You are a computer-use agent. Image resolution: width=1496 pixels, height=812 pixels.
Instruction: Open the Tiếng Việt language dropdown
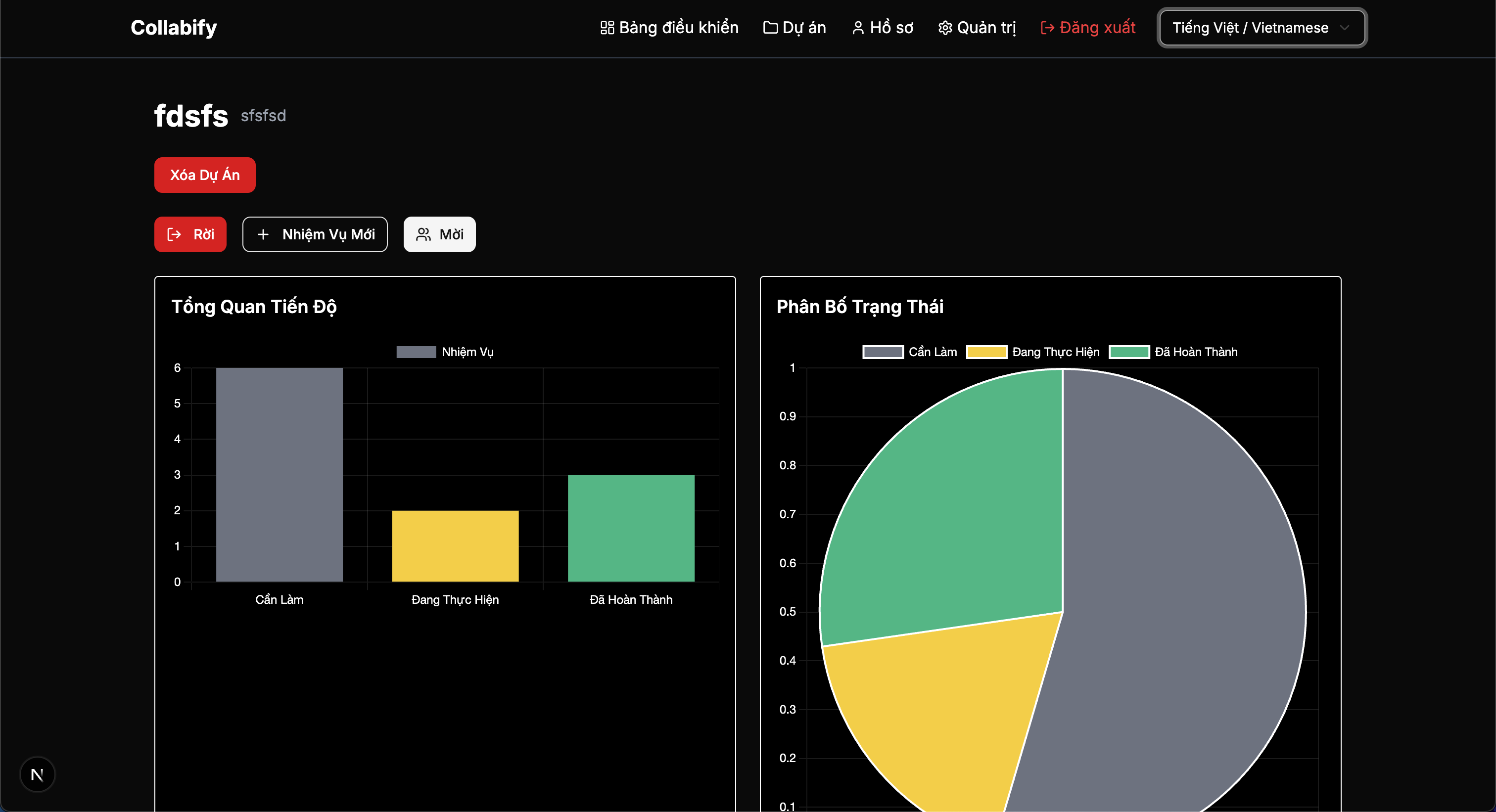(x=1262, y=27)
